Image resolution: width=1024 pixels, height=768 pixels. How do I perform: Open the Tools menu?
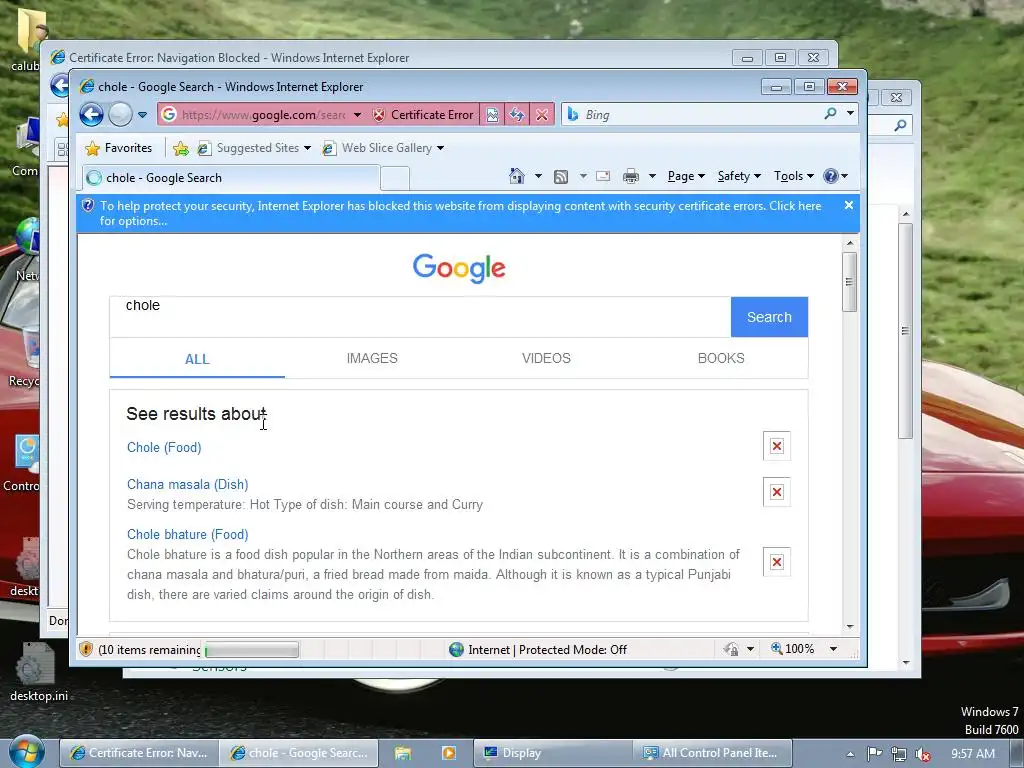[x=793, y=176]
